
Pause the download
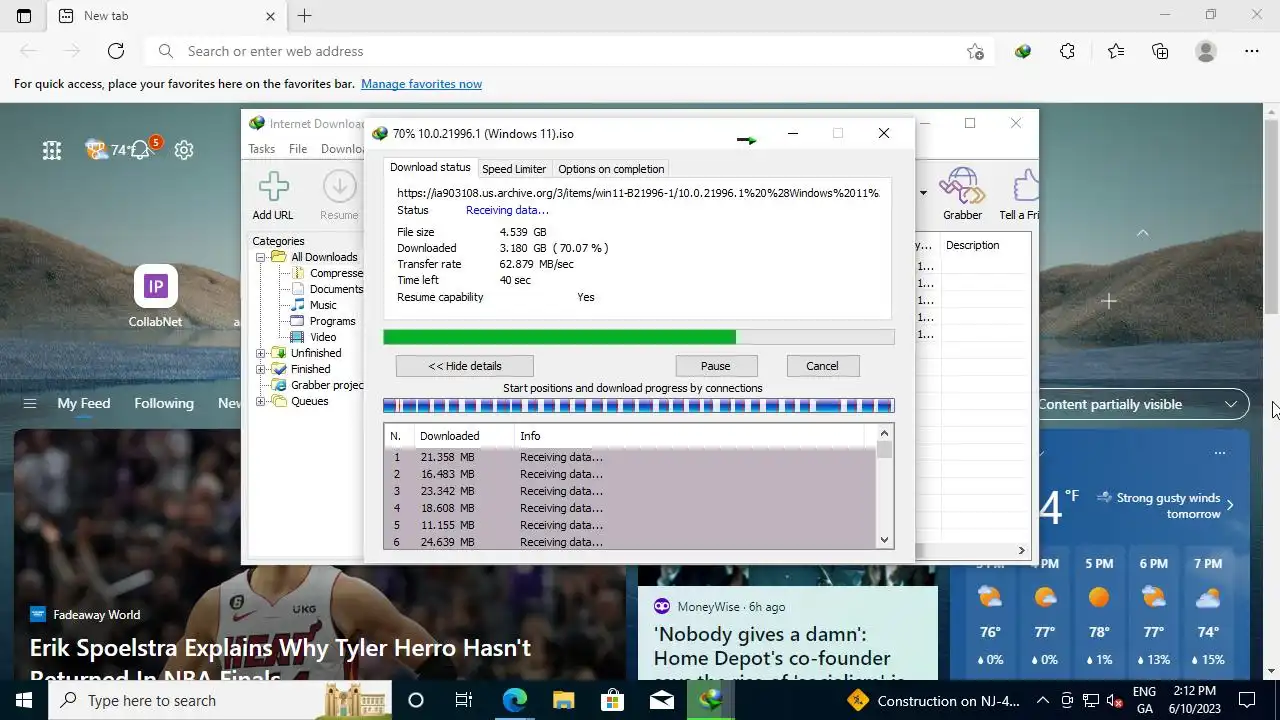tap(716, 366)
